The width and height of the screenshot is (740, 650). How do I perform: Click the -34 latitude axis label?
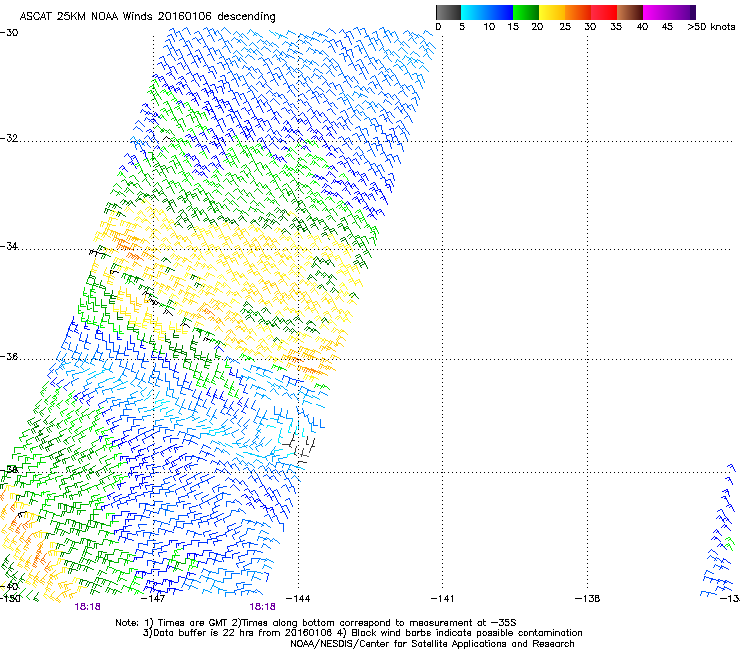point(9,246)
